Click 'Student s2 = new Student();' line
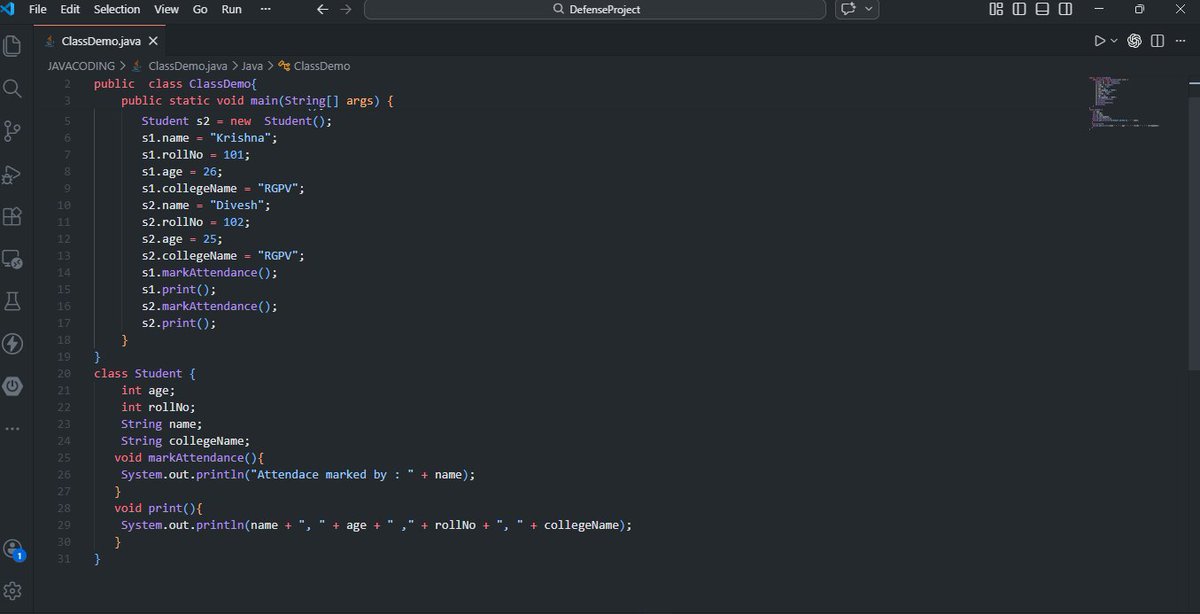The width and height of the screenshot is (1200, 614). click(x=236, y=120)
